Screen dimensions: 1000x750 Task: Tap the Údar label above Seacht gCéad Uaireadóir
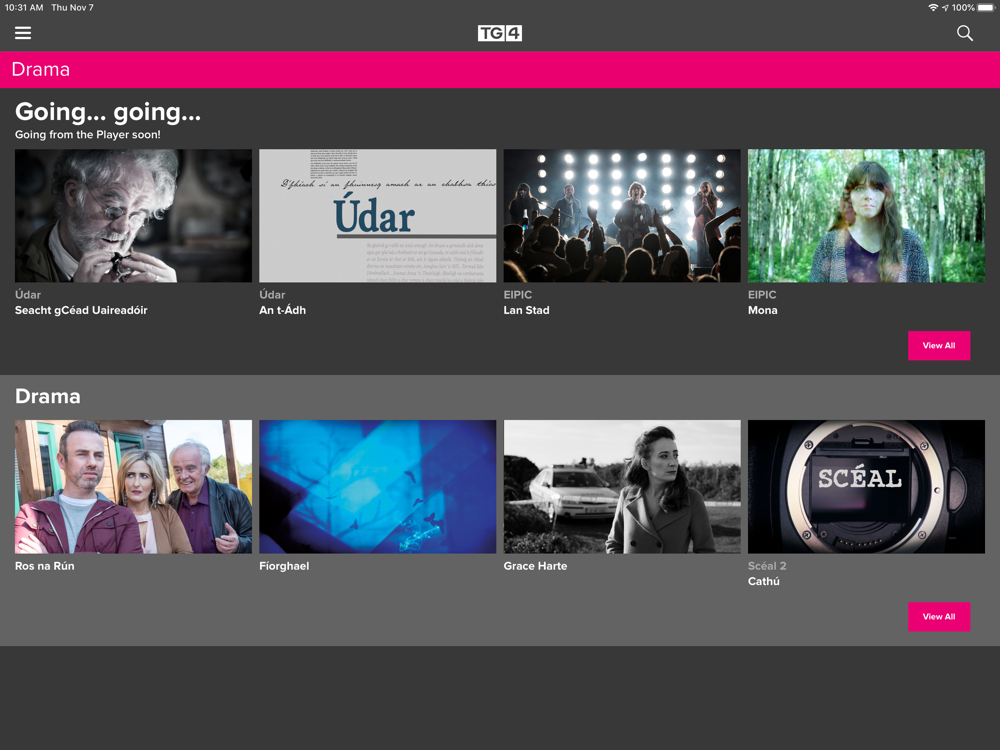pos(27,295)
